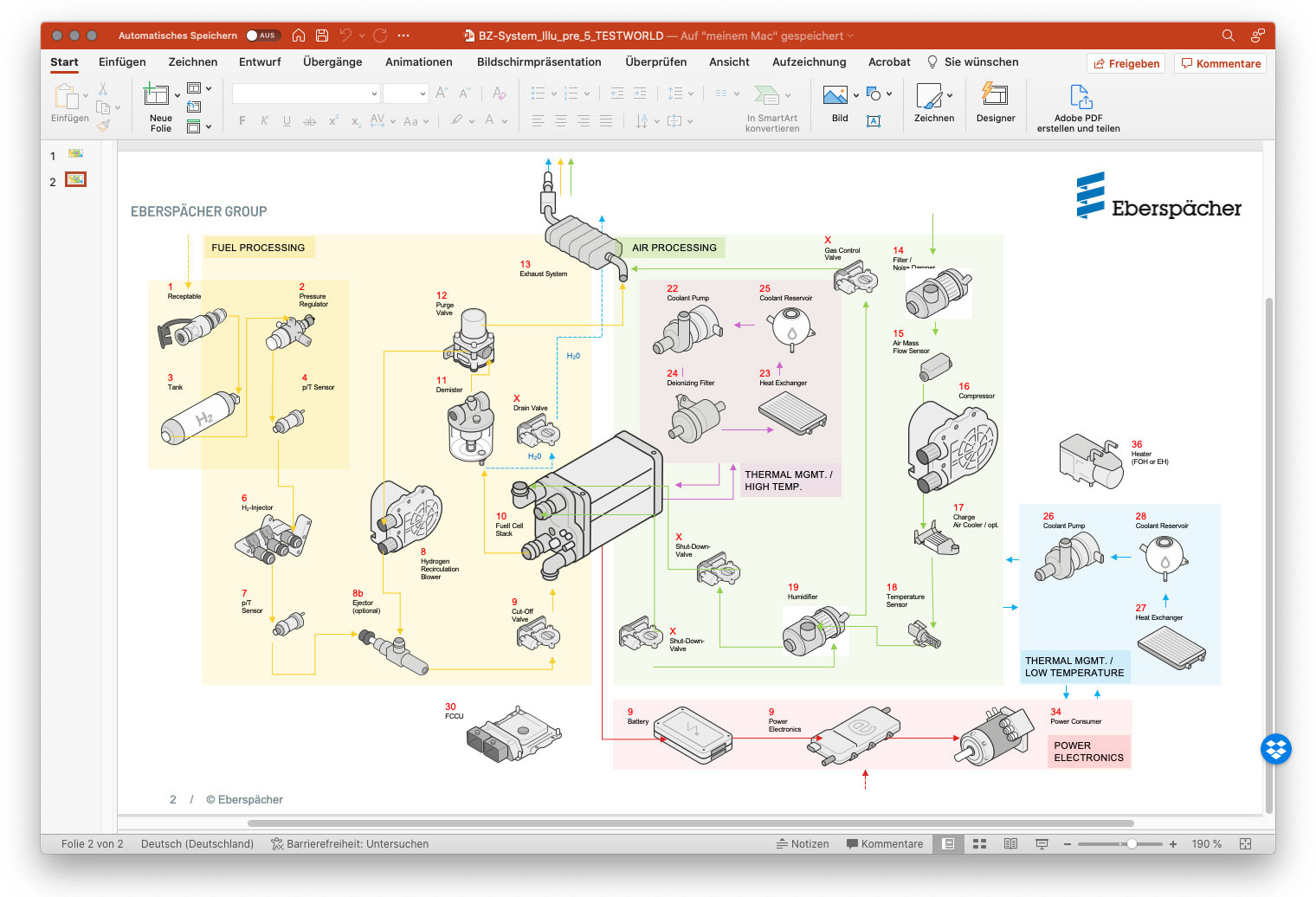Toggle subscript x₂ formatting
1316x897 pixels.
[x=356, y=121]
